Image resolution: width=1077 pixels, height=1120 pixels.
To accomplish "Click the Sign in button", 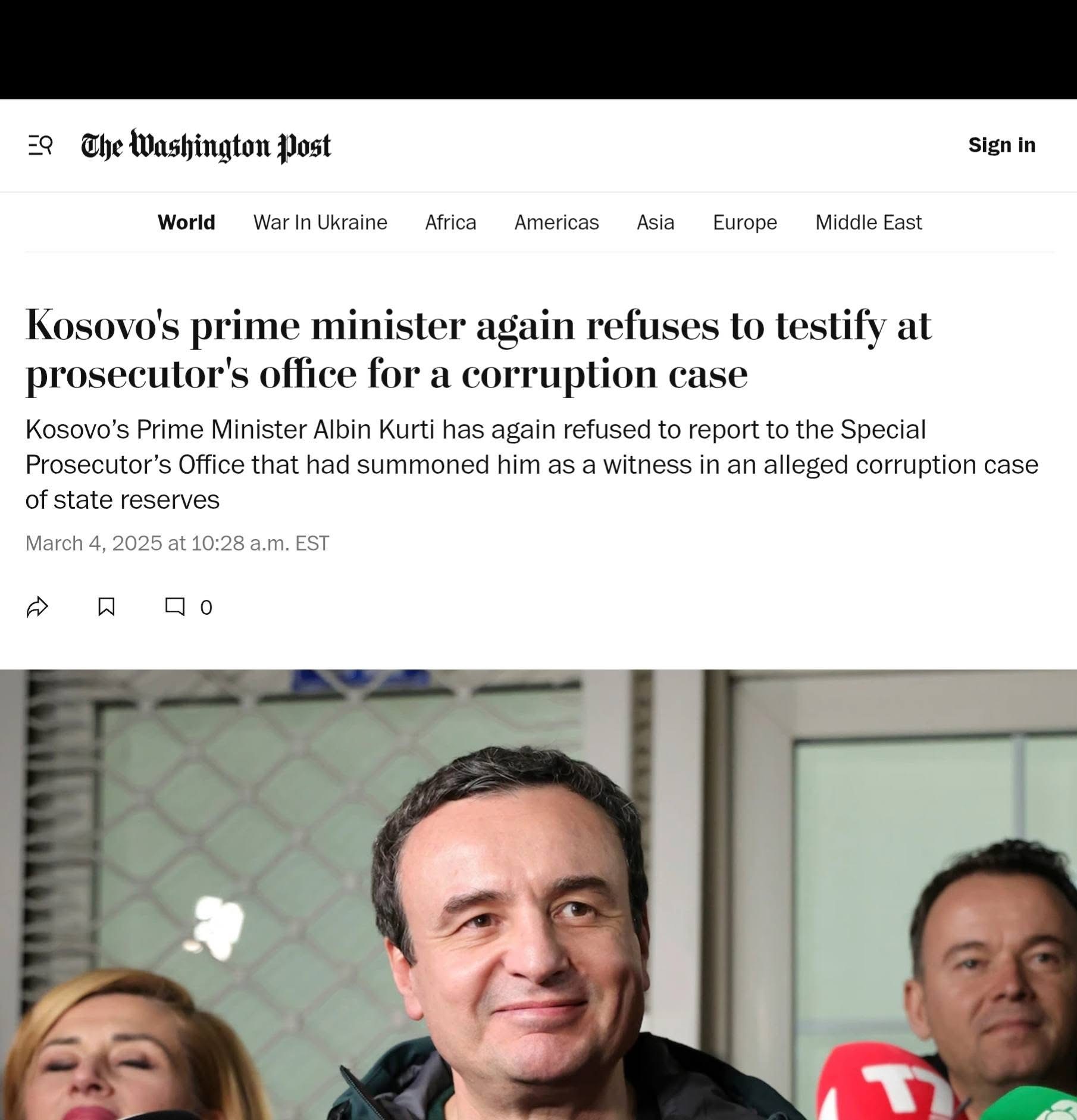I will 1002,145.
